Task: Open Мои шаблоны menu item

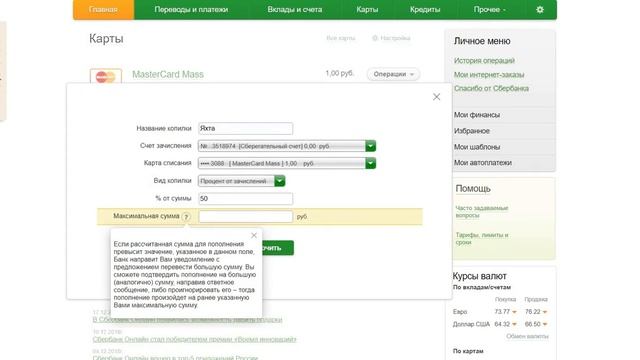Action: (477, 147)
